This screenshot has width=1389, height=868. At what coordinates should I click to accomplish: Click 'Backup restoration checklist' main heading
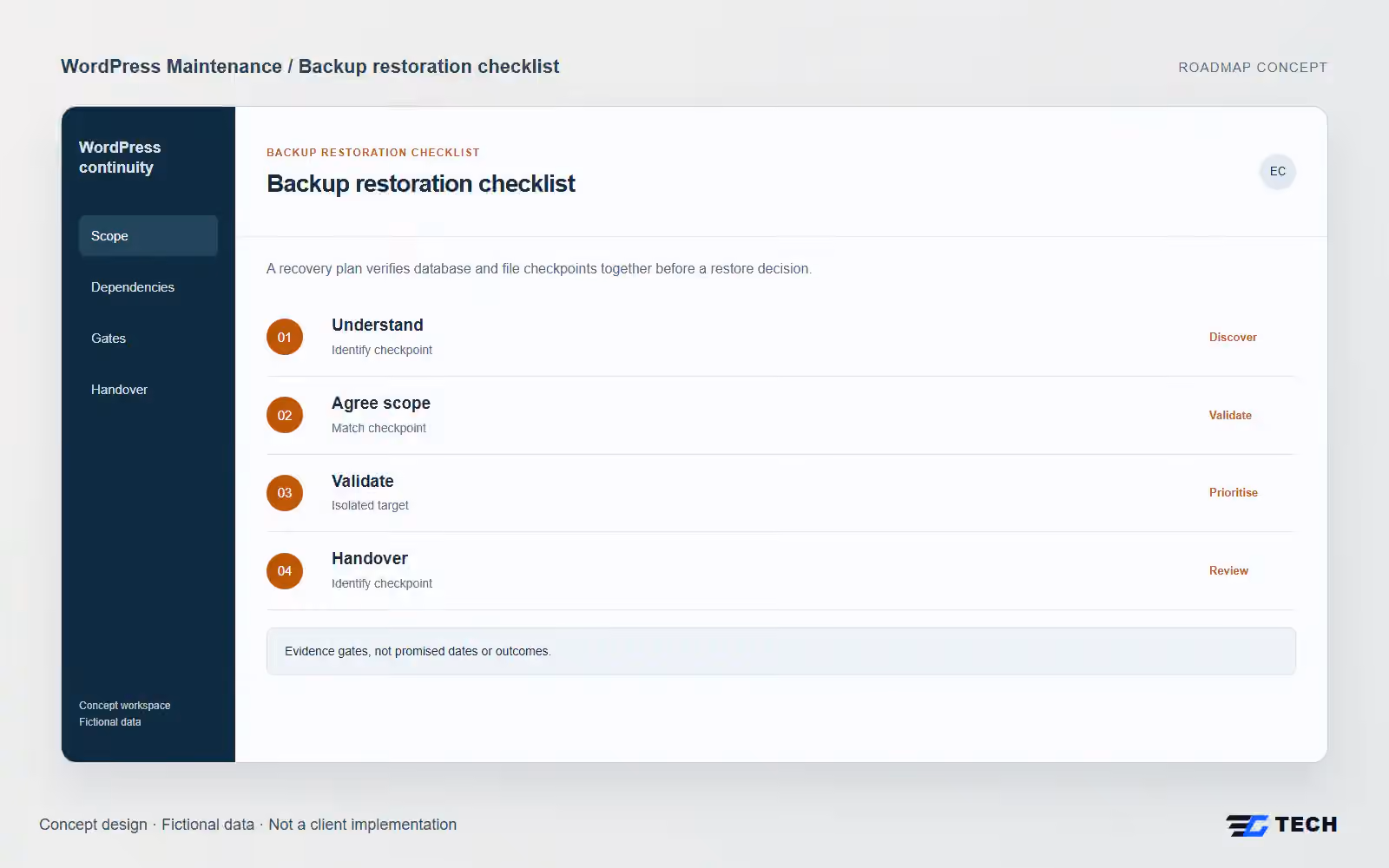point(421,184)
